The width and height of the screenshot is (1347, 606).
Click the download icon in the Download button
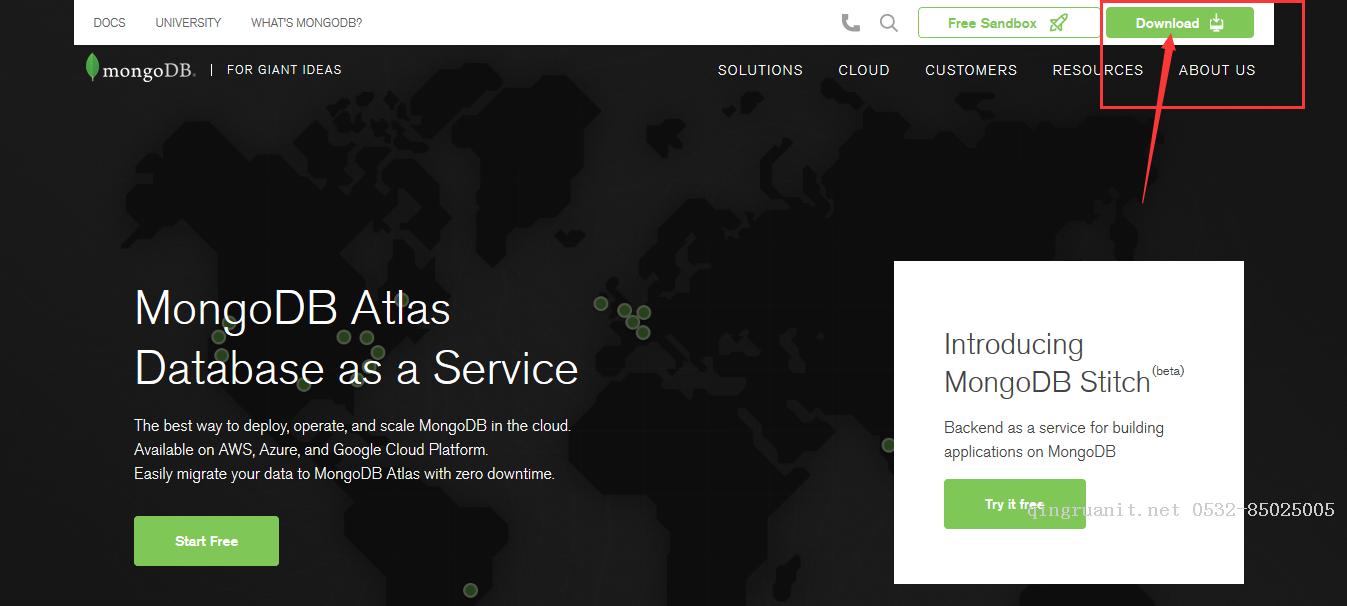1216,23
